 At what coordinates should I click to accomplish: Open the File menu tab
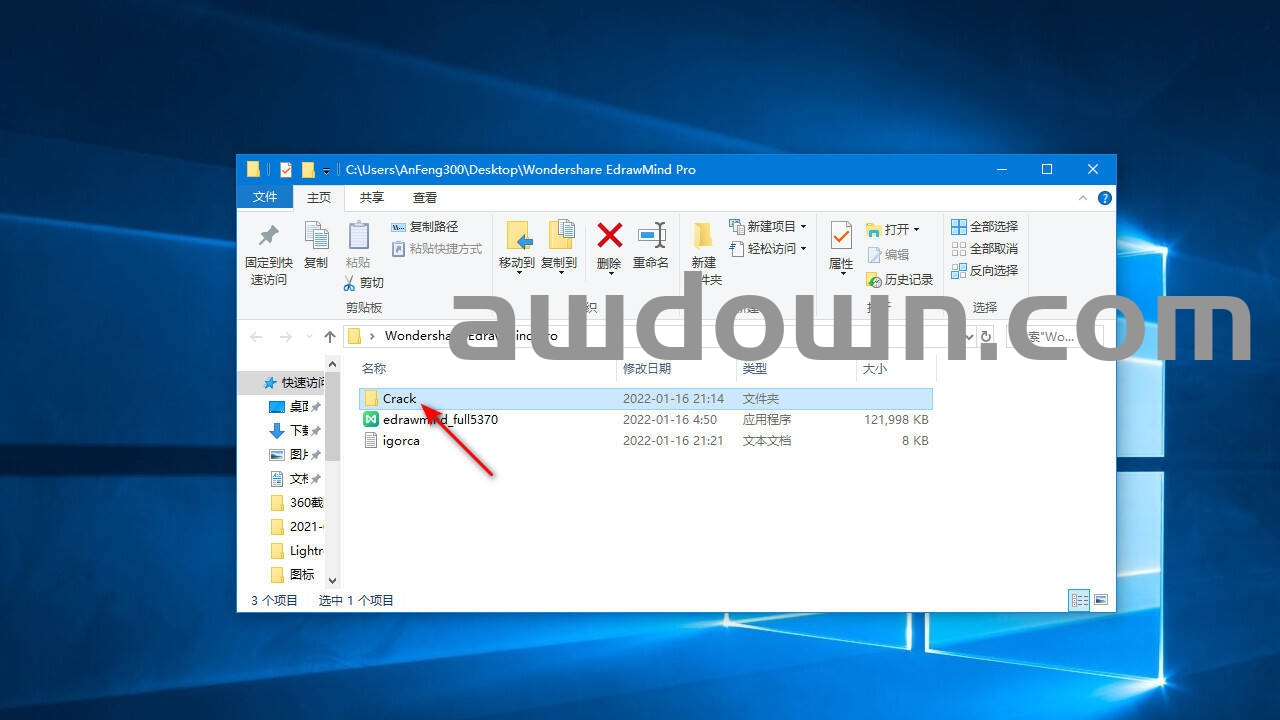click(265, 197)
